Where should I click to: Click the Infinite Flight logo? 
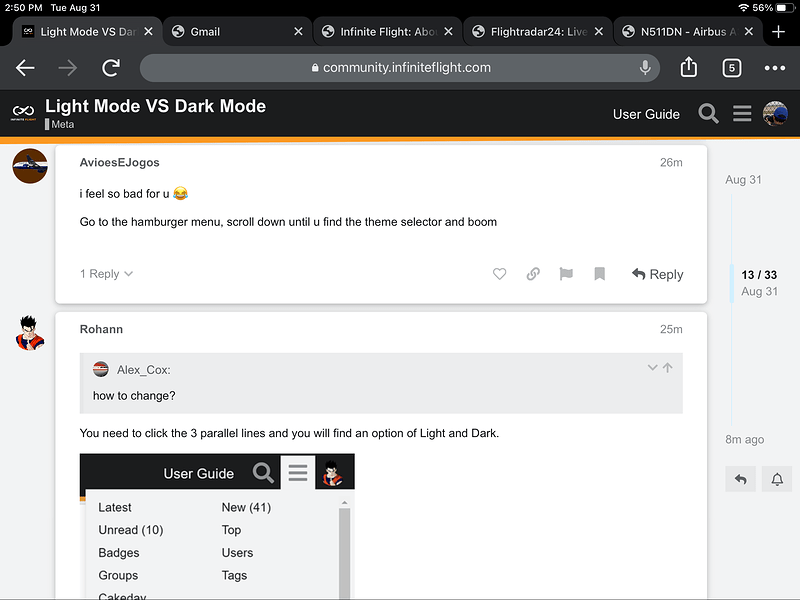(23, 113)
